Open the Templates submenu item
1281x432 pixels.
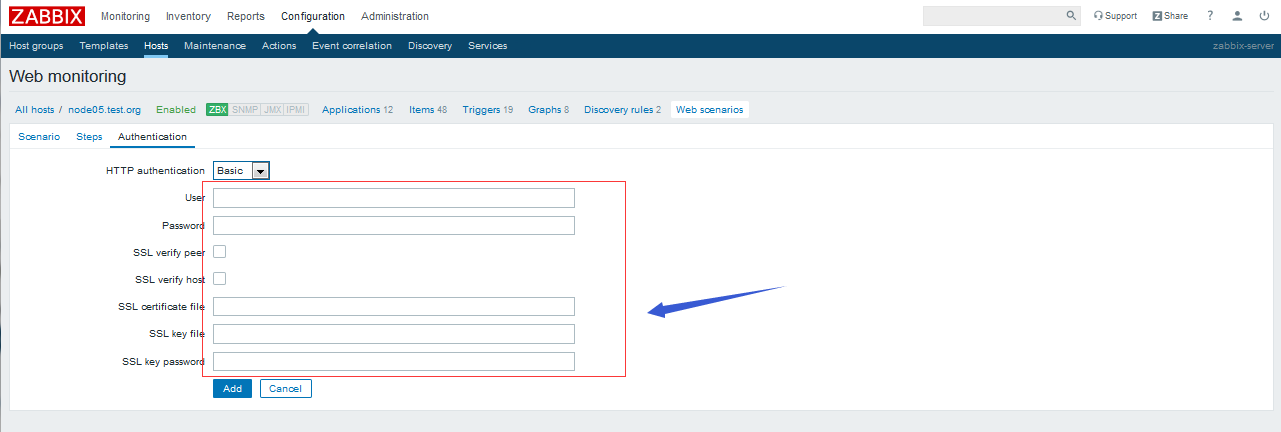pyautogui.click(x=104, y=46)
